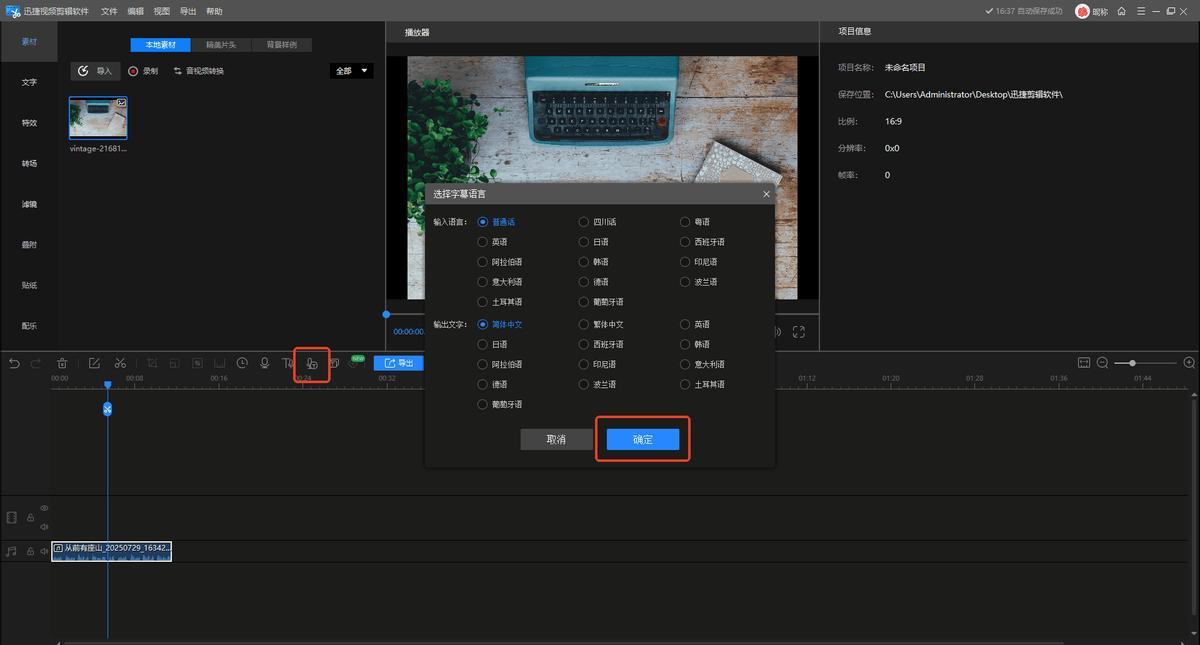This screenshot has height=645, width=1200.
Task: Click the undo arrow in the timeline toolbar
Action: (14, 363)
